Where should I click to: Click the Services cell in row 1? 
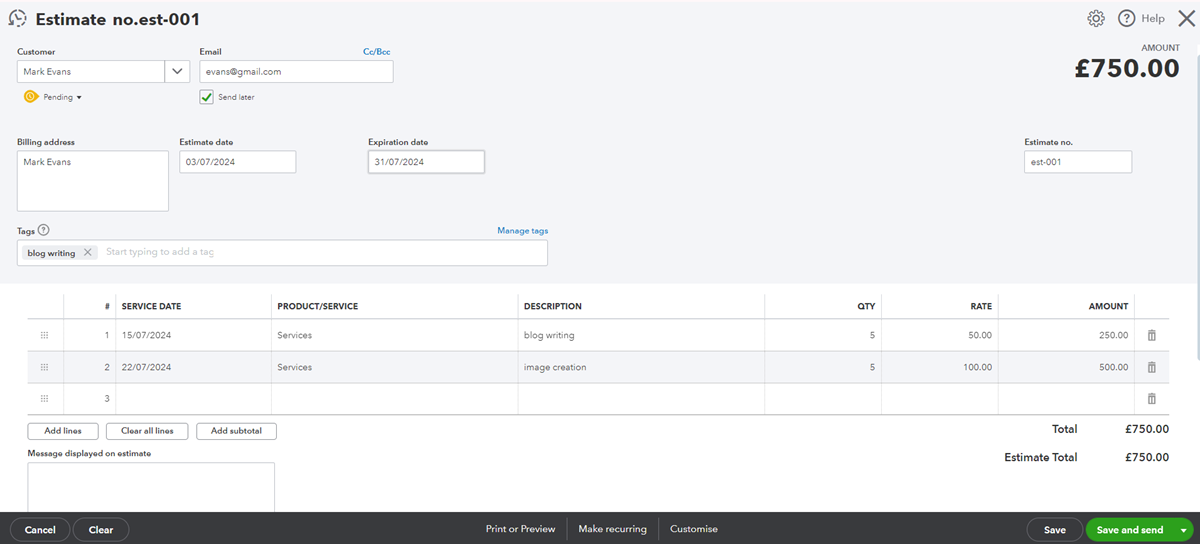tap(395, 335)
